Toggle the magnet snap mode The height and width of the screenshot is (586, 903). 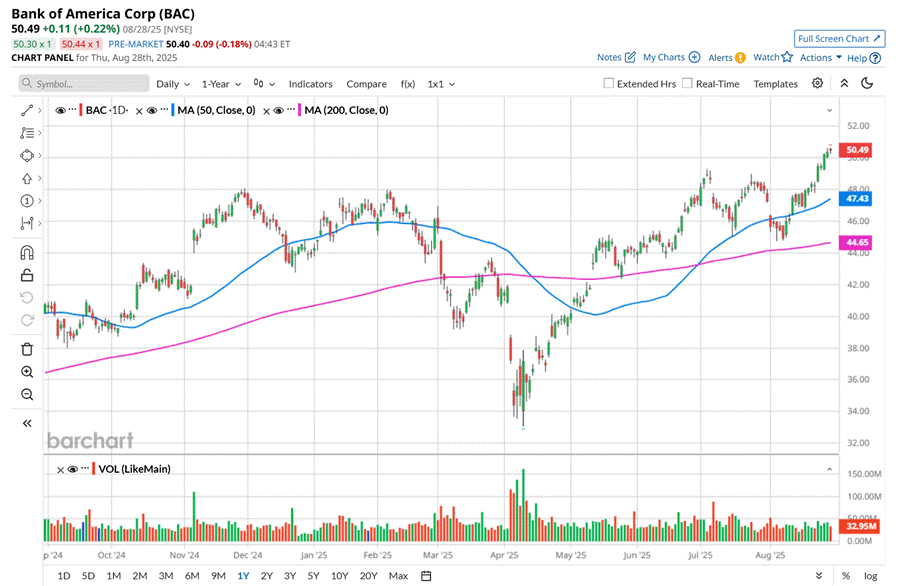coord(26,253)
